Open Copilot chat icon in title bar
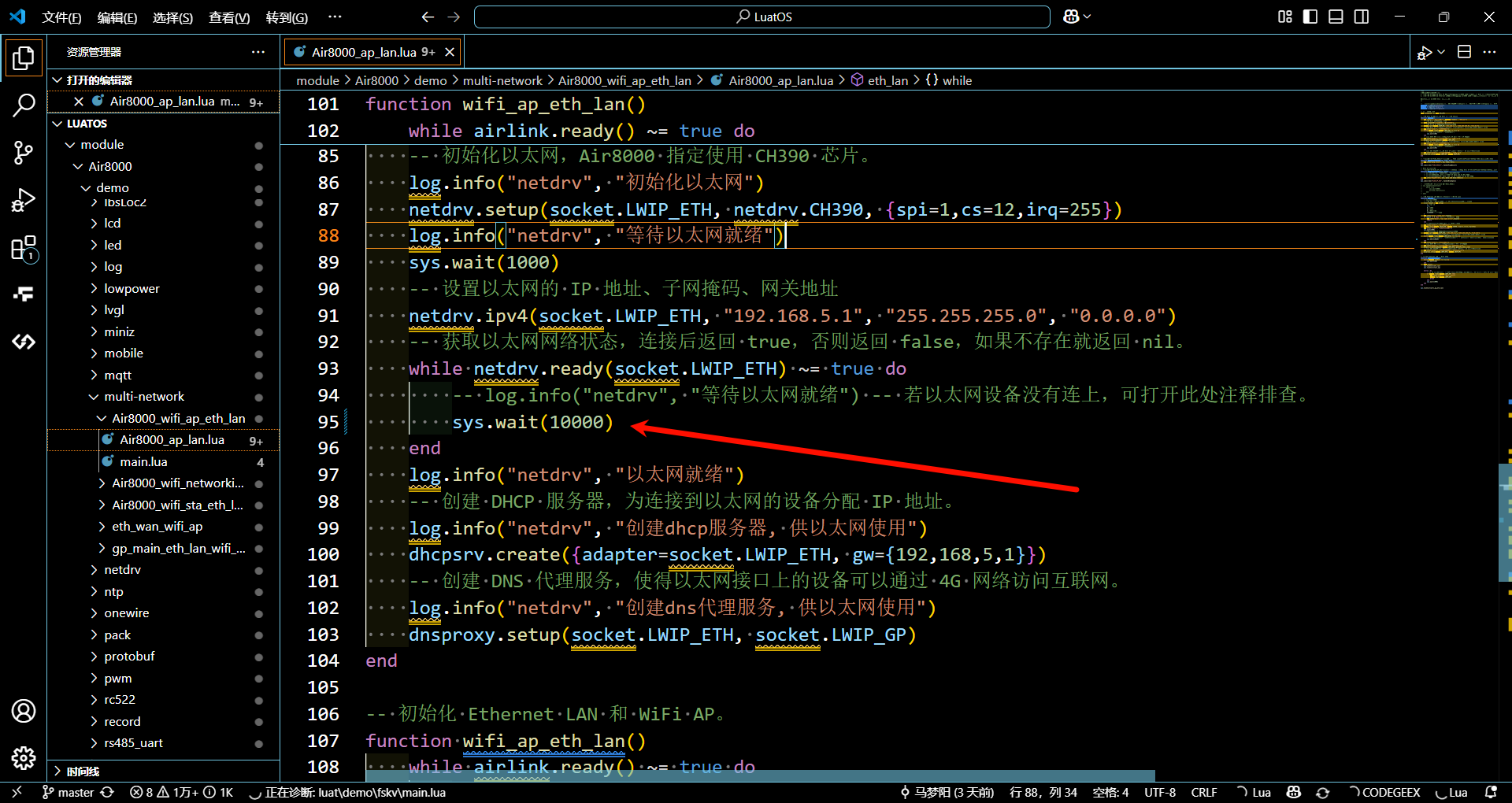Image resolution: width=1512 pixels, height=803 pixels. tap(1071, 17)
